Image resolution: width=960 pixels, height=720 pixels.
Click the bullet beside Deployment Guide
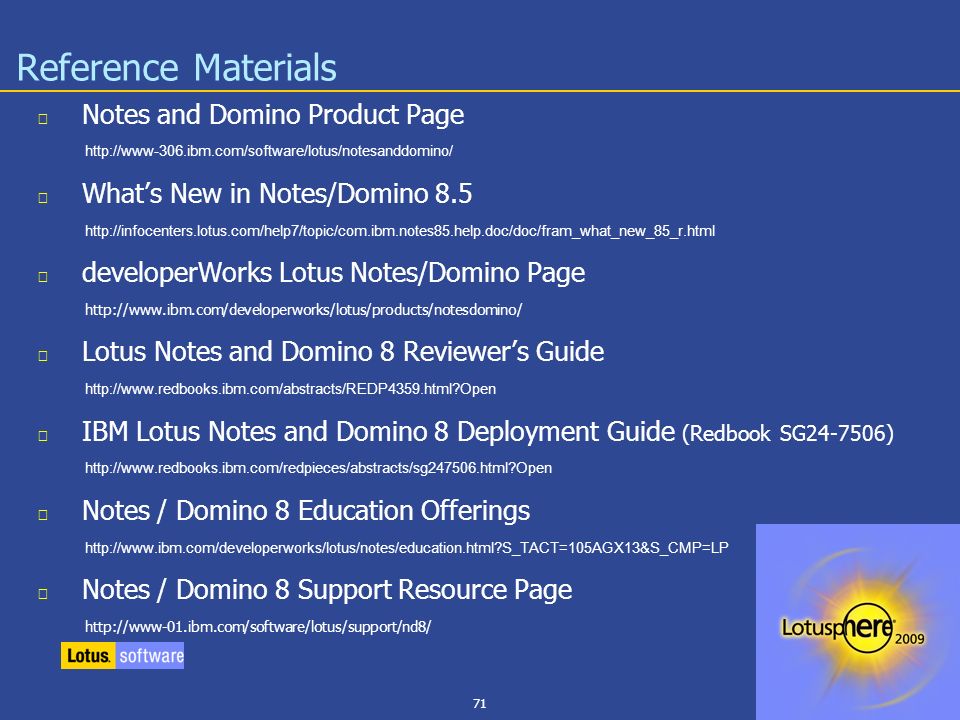43,435
